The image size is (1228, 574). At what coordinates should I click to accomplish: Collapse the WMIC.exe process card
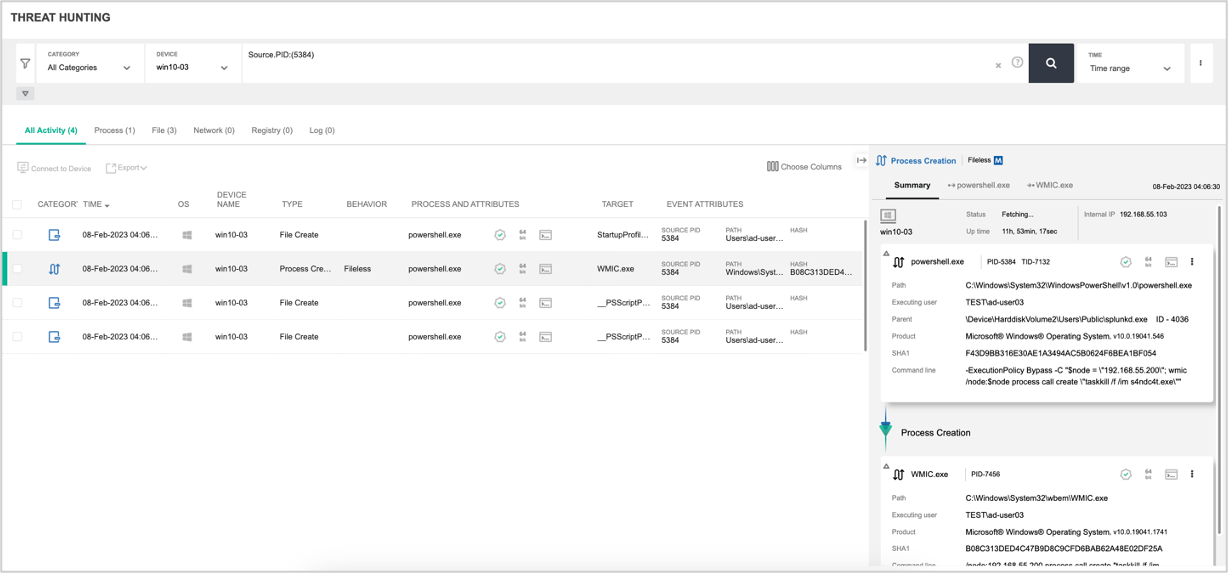886,466
